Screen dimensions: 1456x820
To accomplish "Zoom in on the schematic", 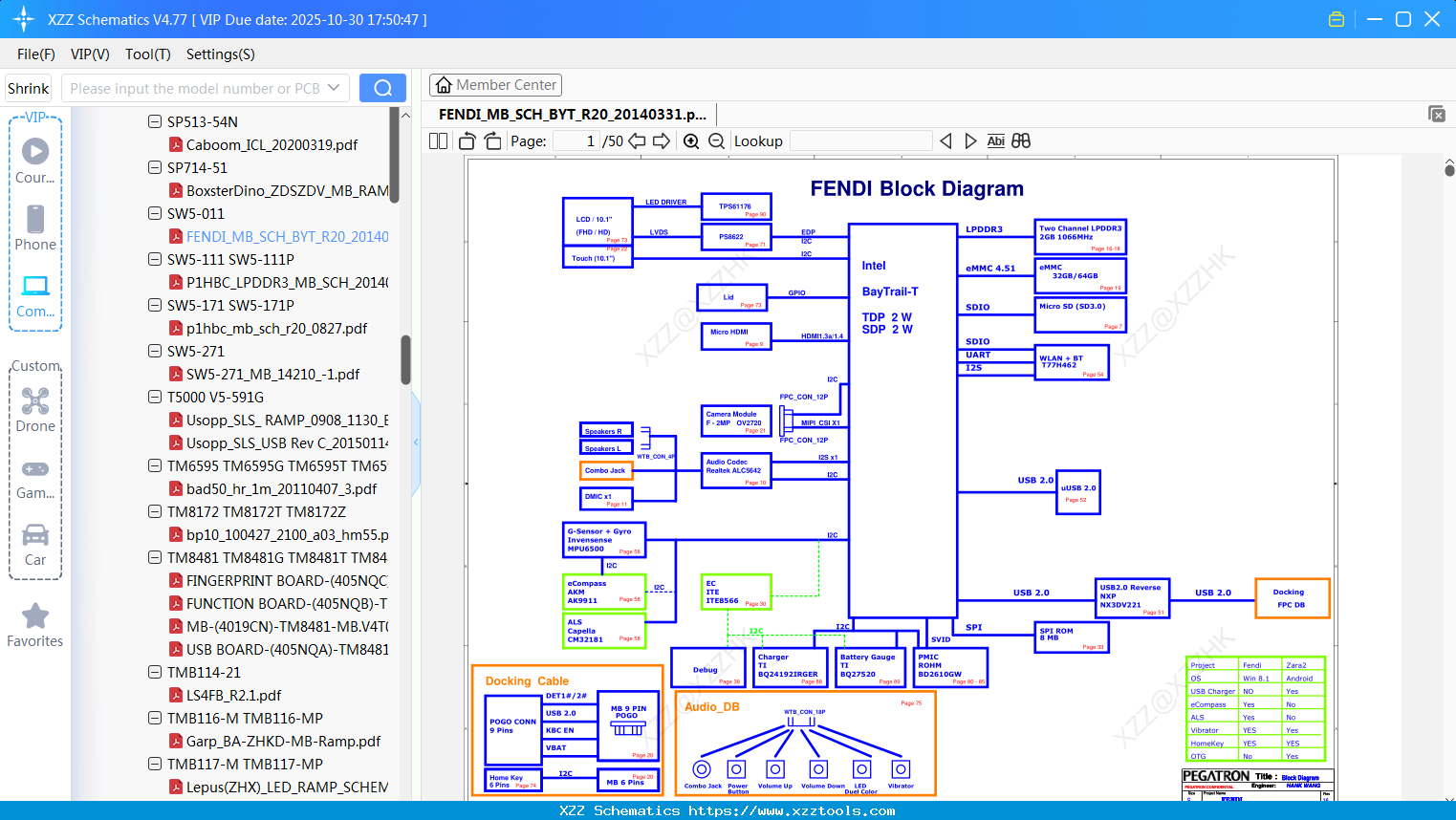I will [x=691, y=140].
